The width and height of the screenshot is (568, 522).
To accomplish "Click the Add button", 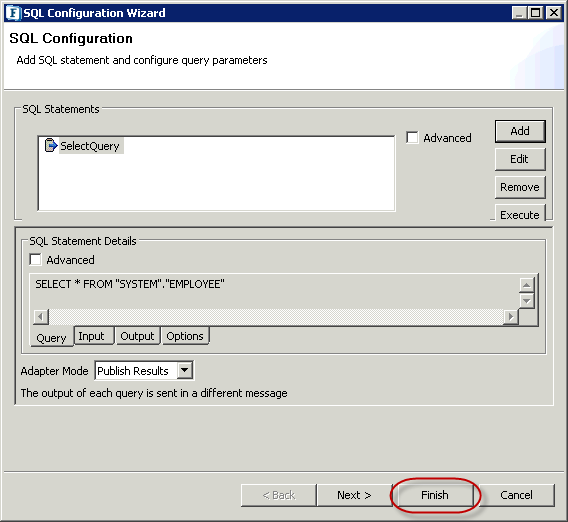I will 520,131.
